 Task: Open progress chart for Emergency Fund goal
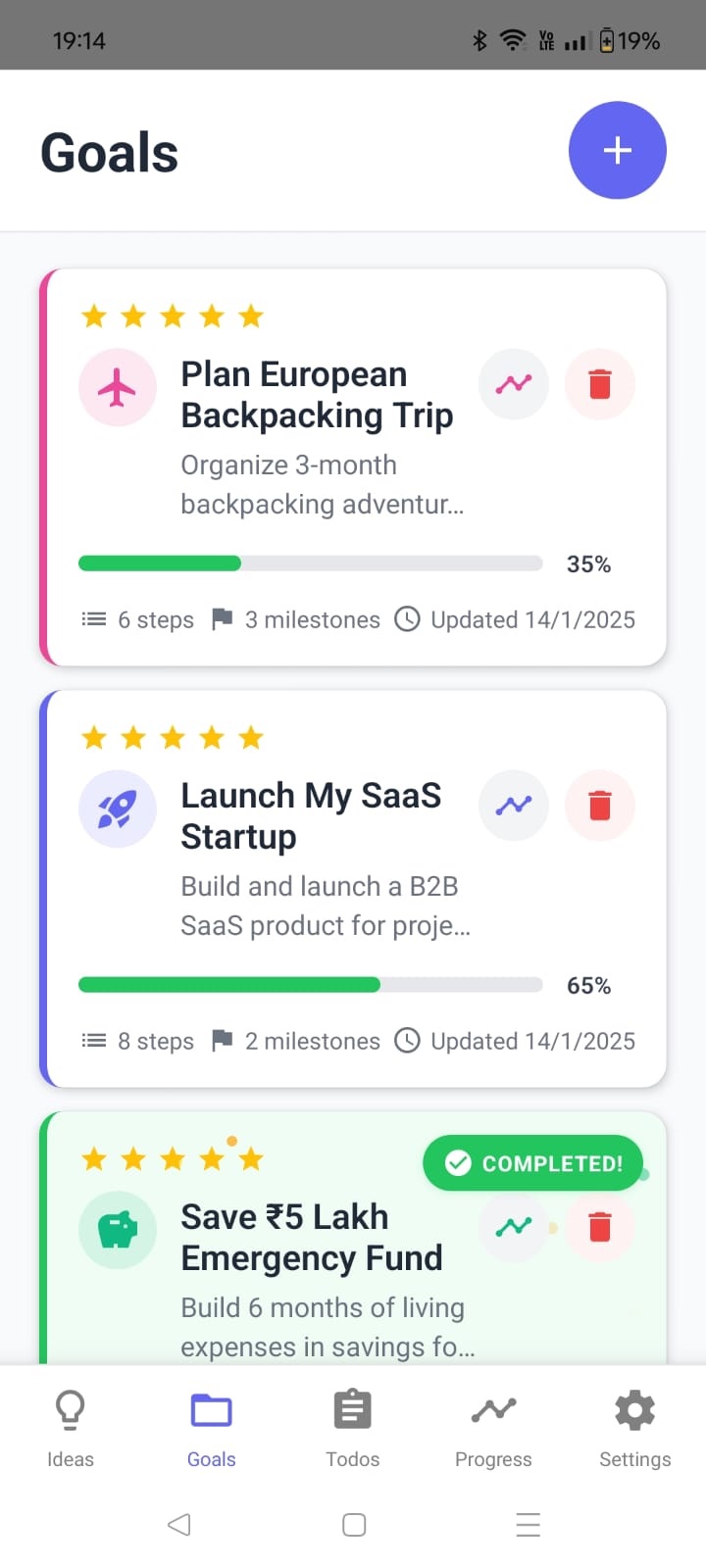[513, 1227]
